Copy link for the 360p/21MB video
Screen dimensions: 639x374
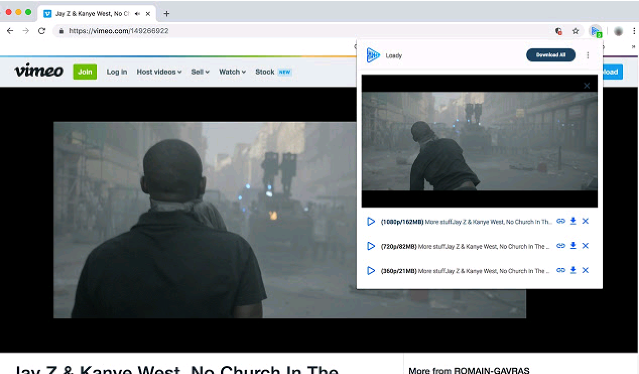[561, 270]
